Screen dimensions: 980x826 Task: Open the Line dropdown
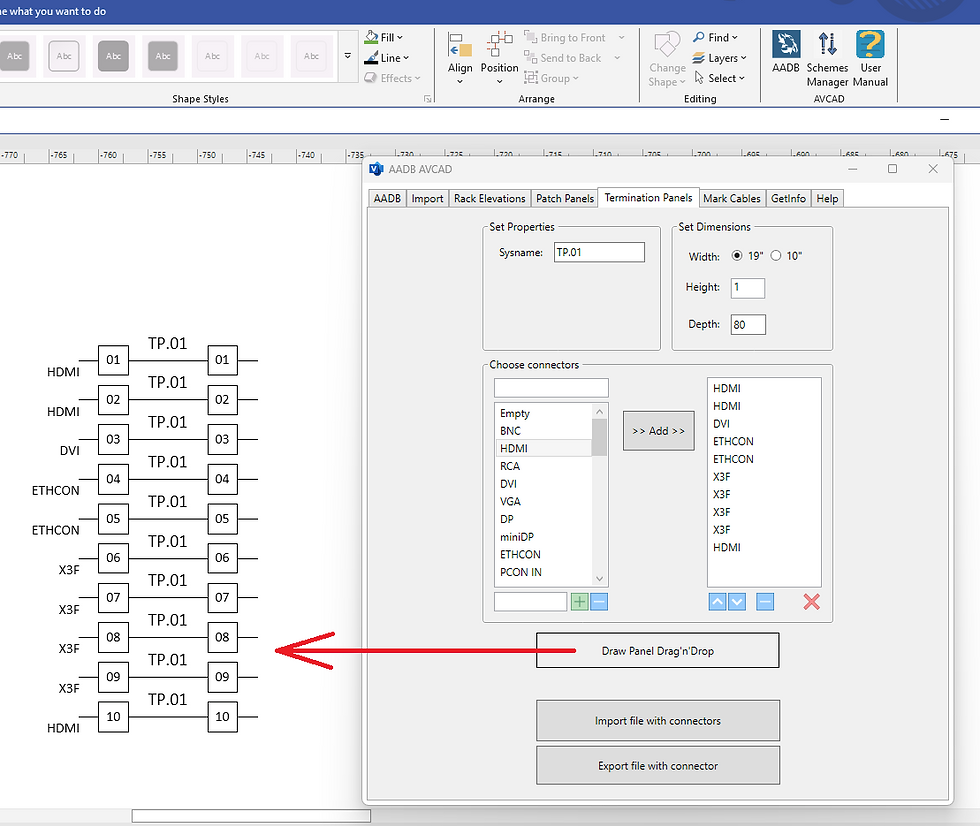[386, 57]
